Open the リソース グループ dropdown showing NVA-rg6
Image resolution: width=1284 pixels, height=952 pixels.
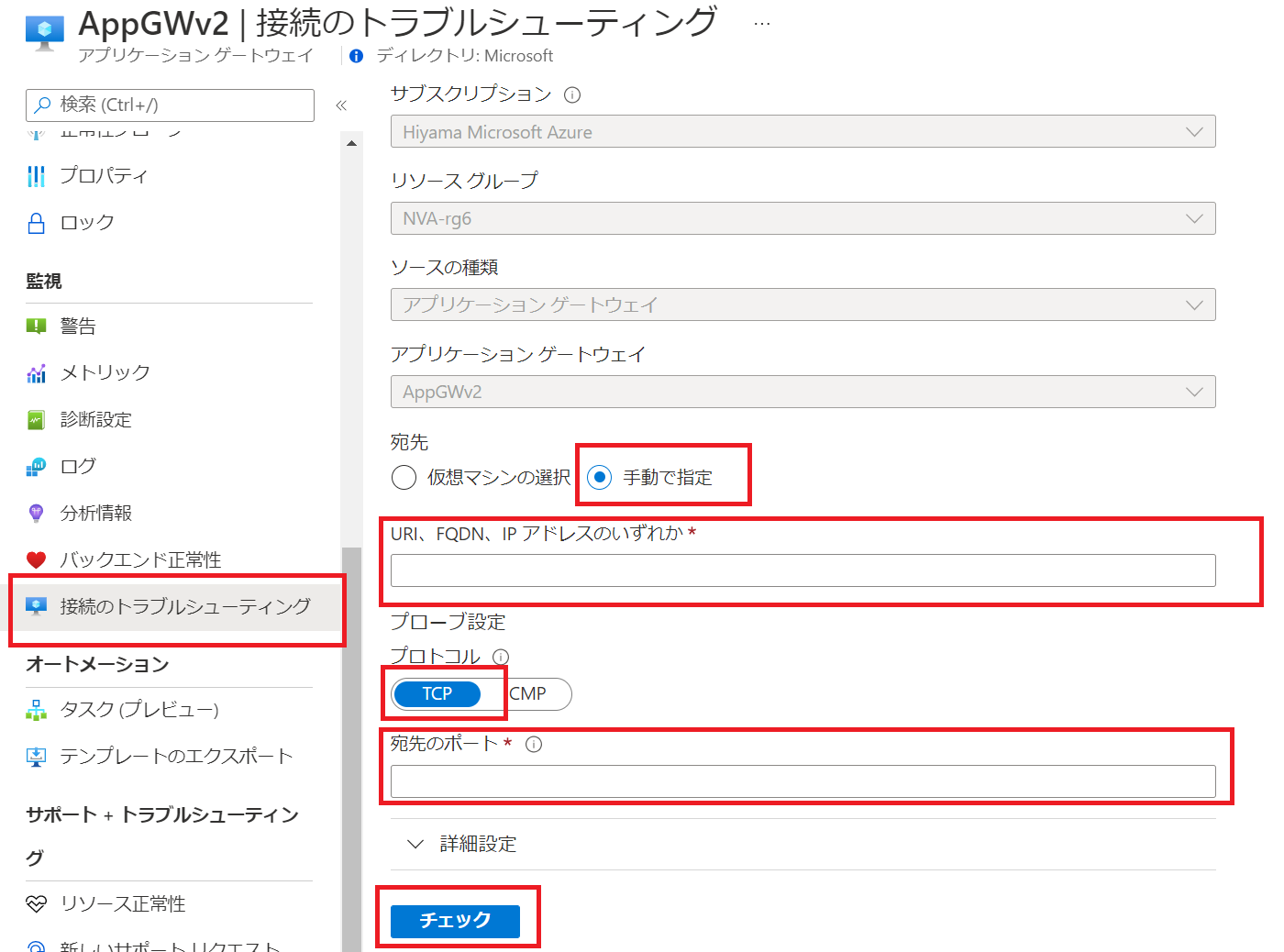(803, 218)
